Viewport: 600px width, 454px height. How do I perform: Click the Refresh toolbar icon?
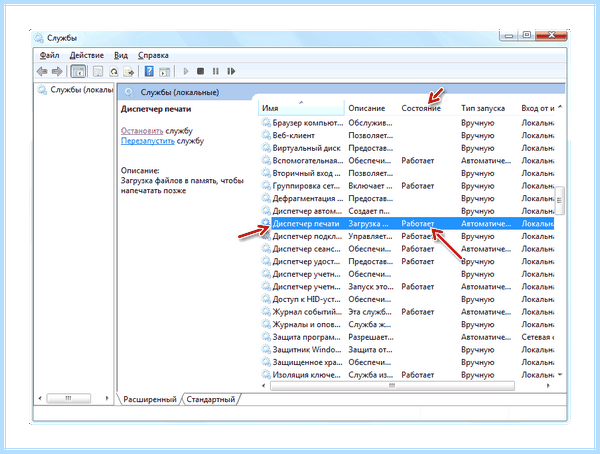[114, 71]
